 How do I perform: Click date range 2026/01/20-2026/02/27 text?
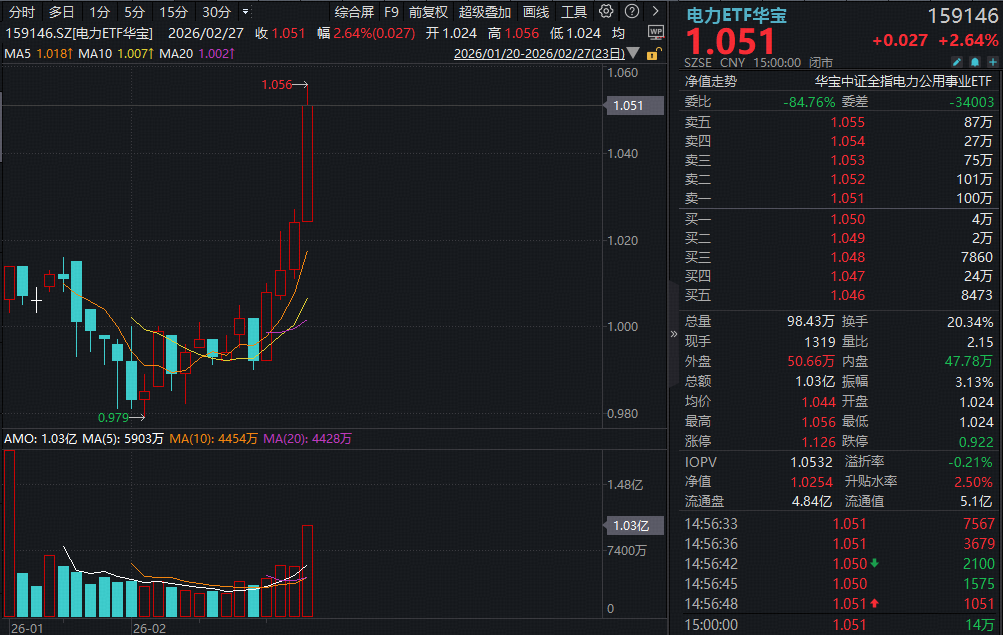(539, 54)
